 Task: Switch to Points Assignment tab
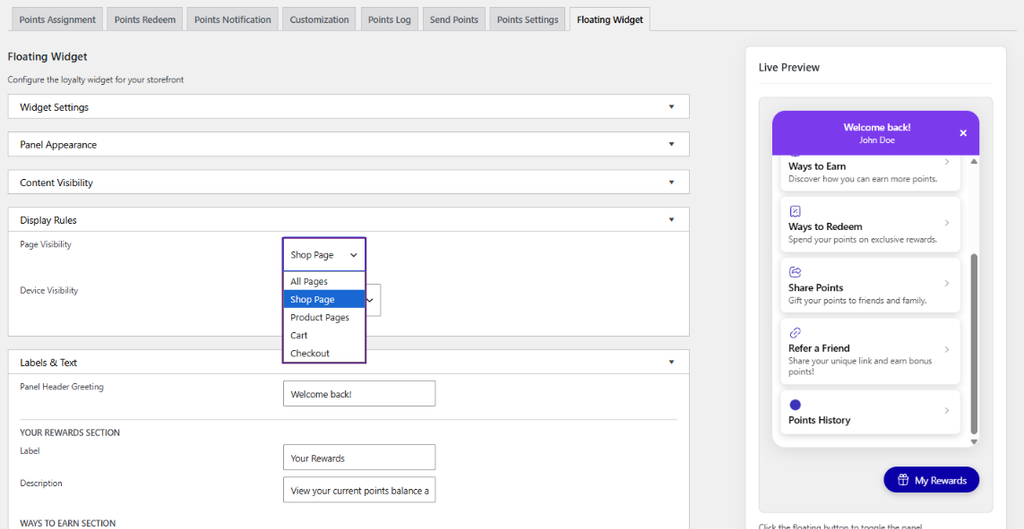click(x=57, y=20)
